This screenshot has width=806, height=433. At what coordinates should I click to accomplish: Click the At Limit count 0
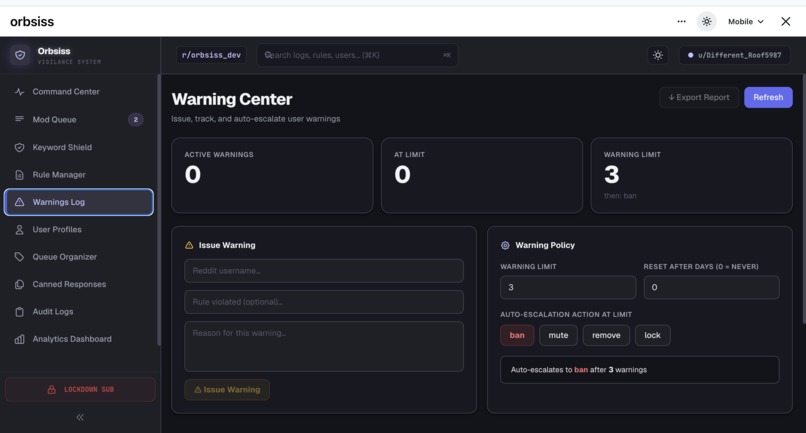402,174
